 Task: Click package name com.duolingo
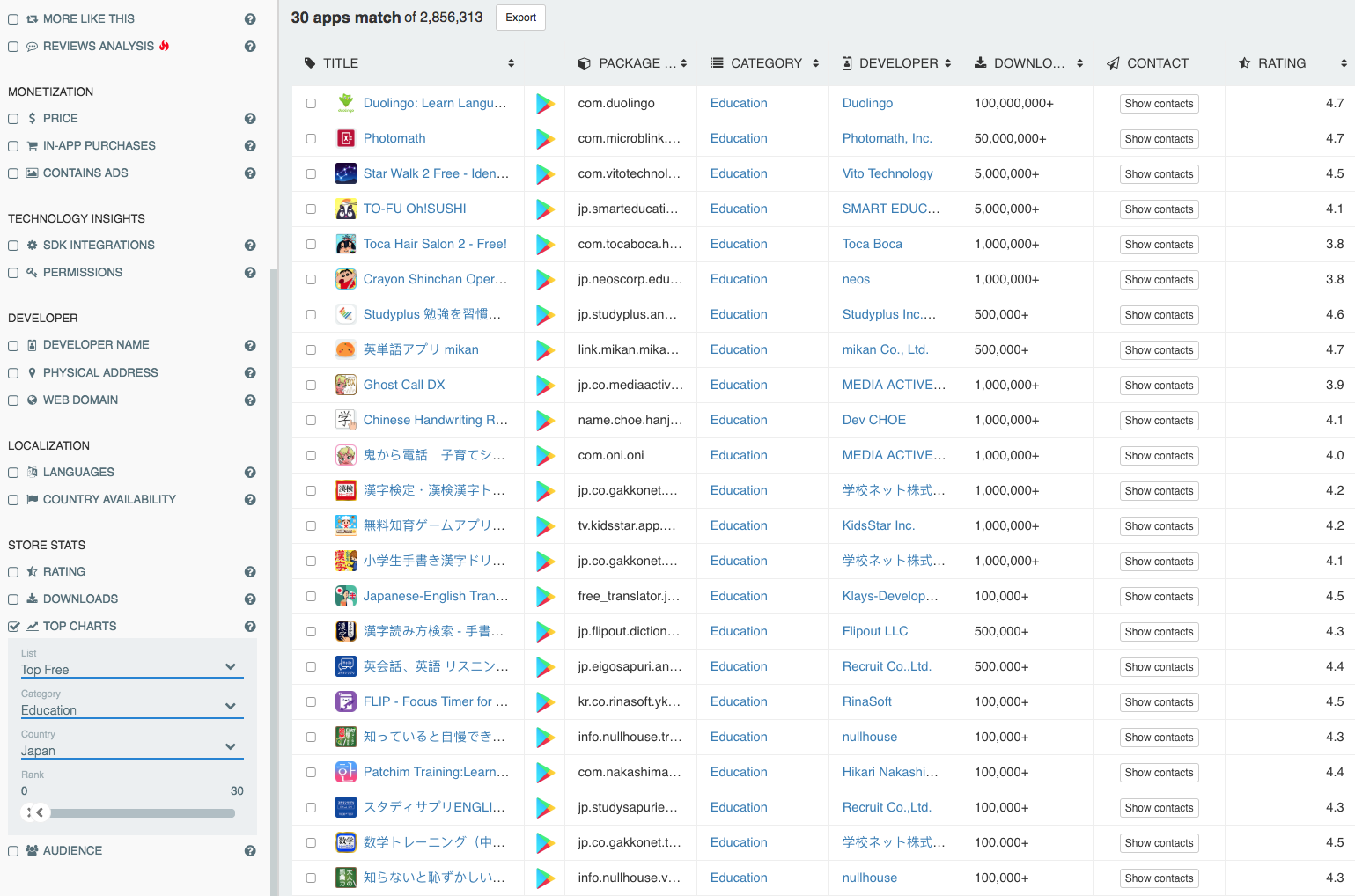[x=616, y=103]
